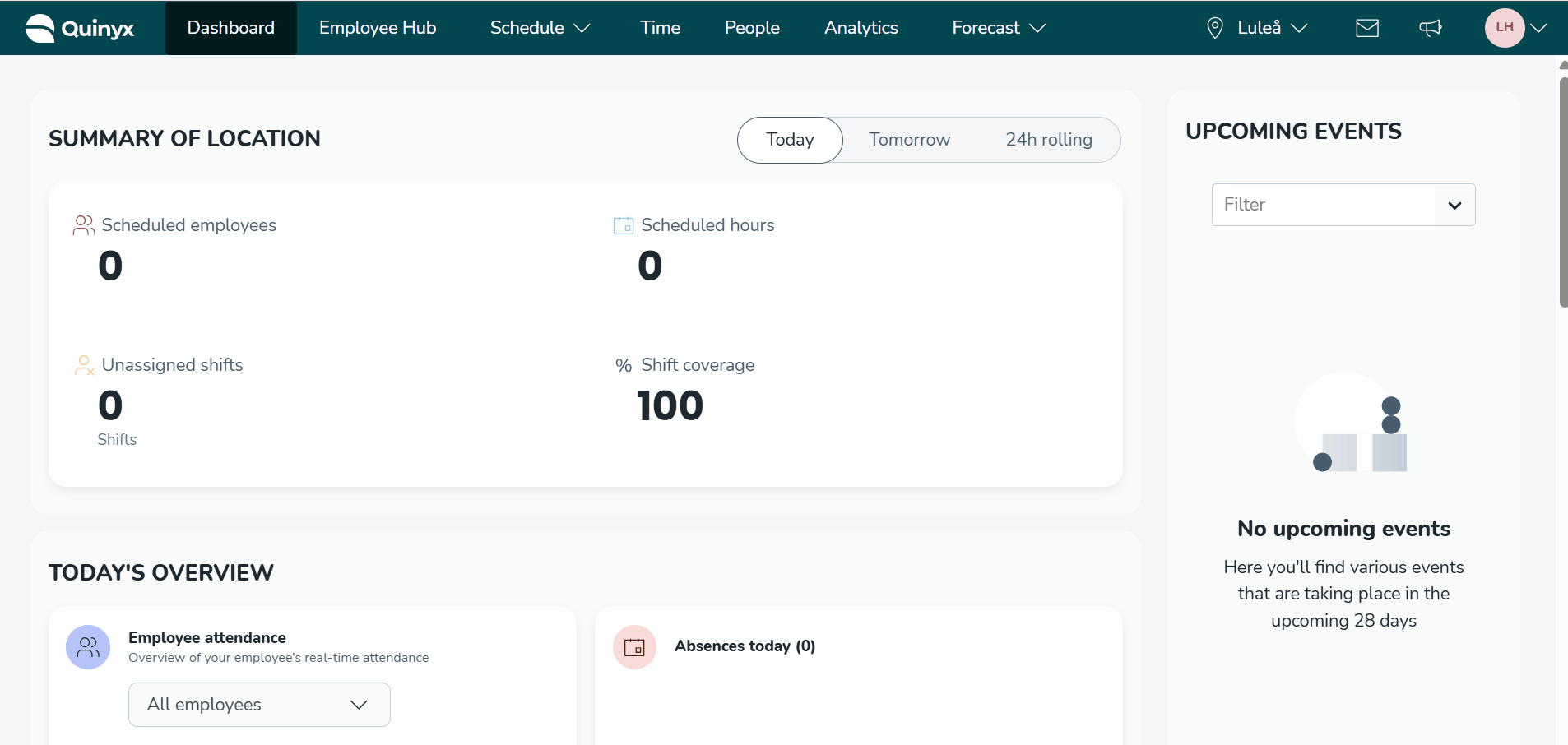
Task: Switch summary view to Tomorrow
Action: coord(909,140)
